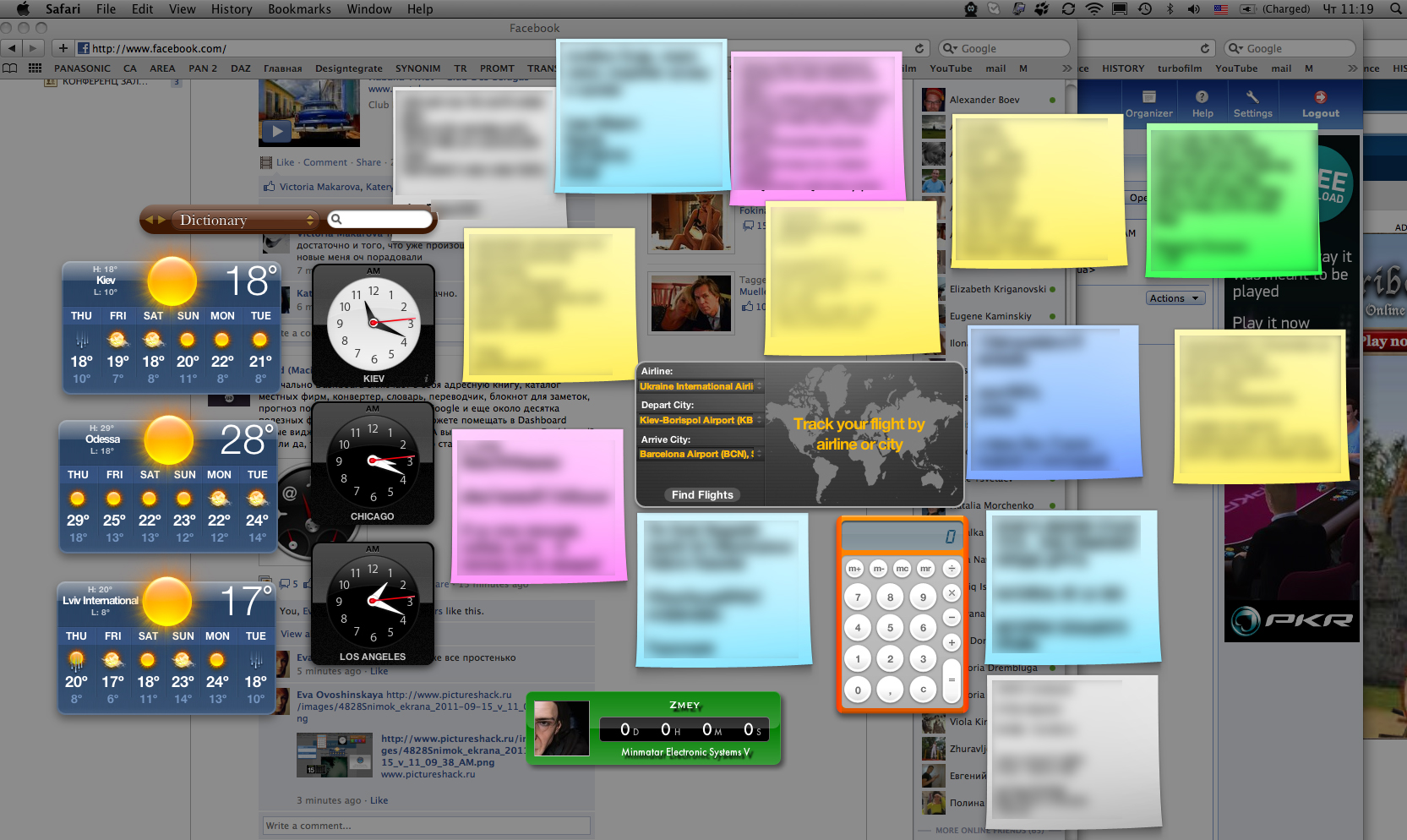Open the File menu
The image size is (1407, 840).
[106, 9]
